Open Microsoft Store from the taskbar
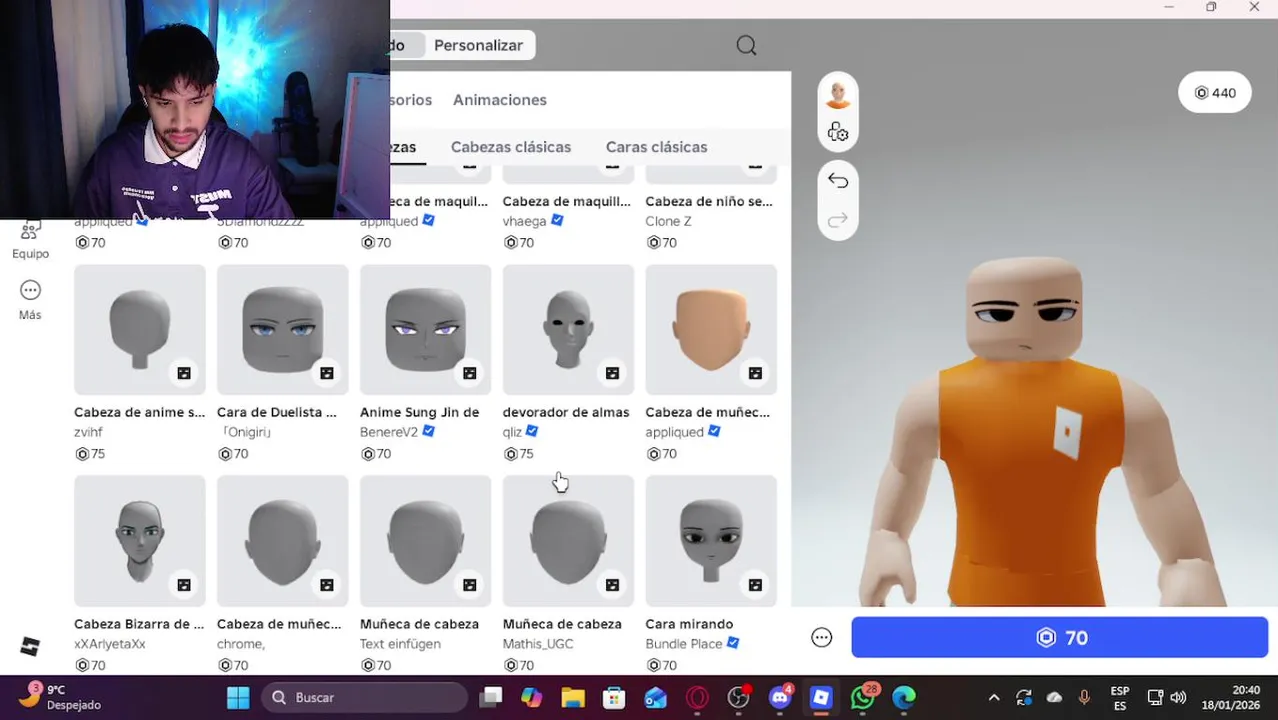Image resolution: width=1278 pixels, height=720 pixels. (x=614, y=697)
